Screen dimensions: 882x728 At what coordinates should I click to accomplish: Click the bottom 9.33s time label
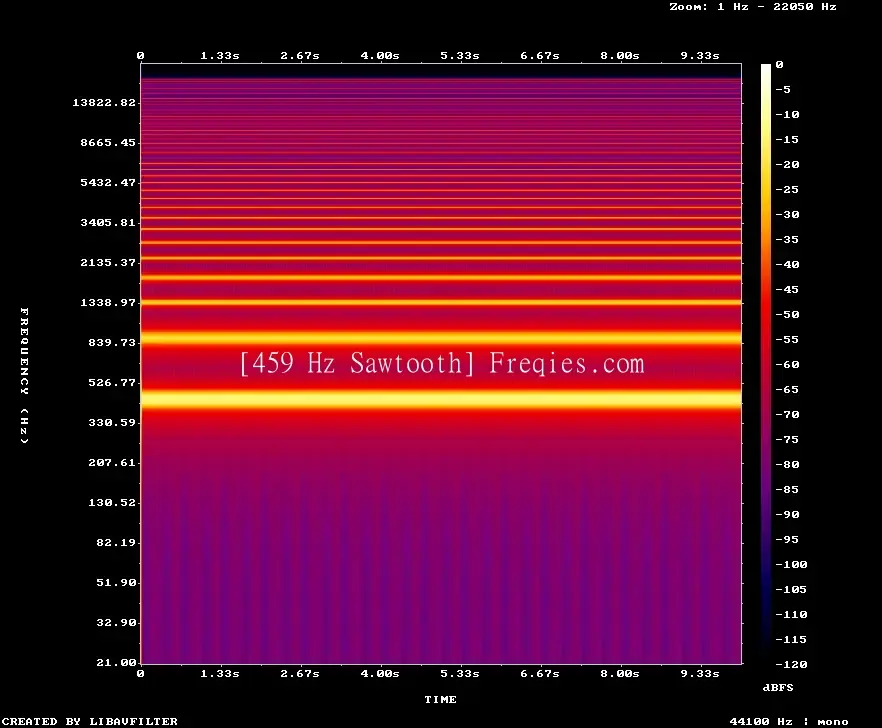coord(700,673)
